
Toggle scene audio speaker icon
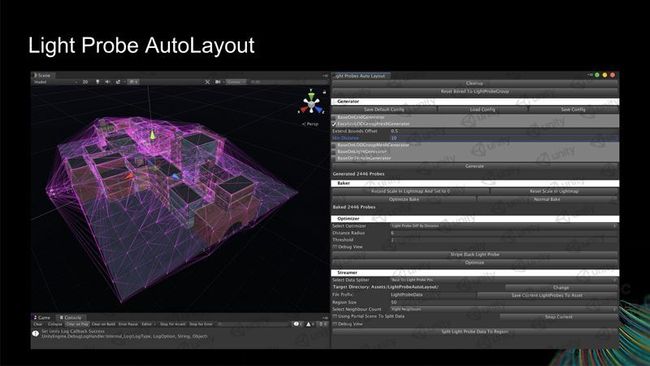click(x=108, y=82)
